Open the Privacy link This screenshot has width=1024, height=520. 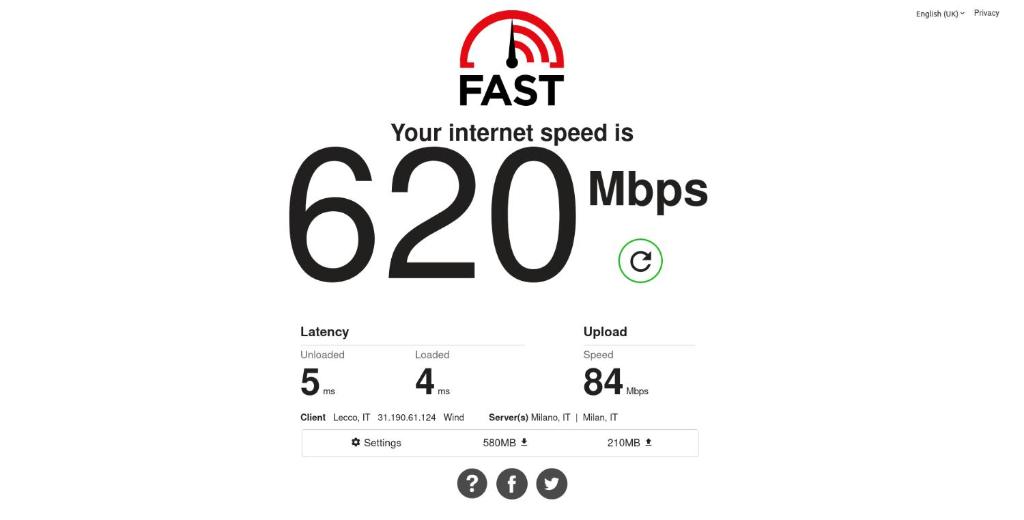pyautogui.click(x=986, y=13)
